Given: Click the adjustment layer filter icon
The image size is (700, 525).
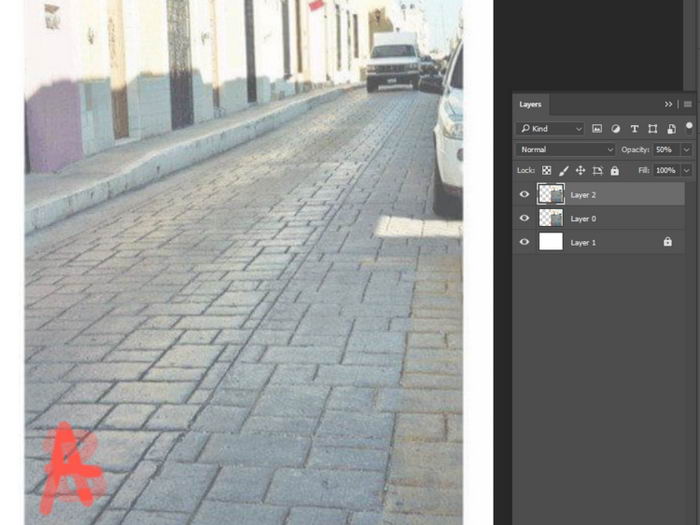Looking at the screenshot, I should (x=615, y=129).
